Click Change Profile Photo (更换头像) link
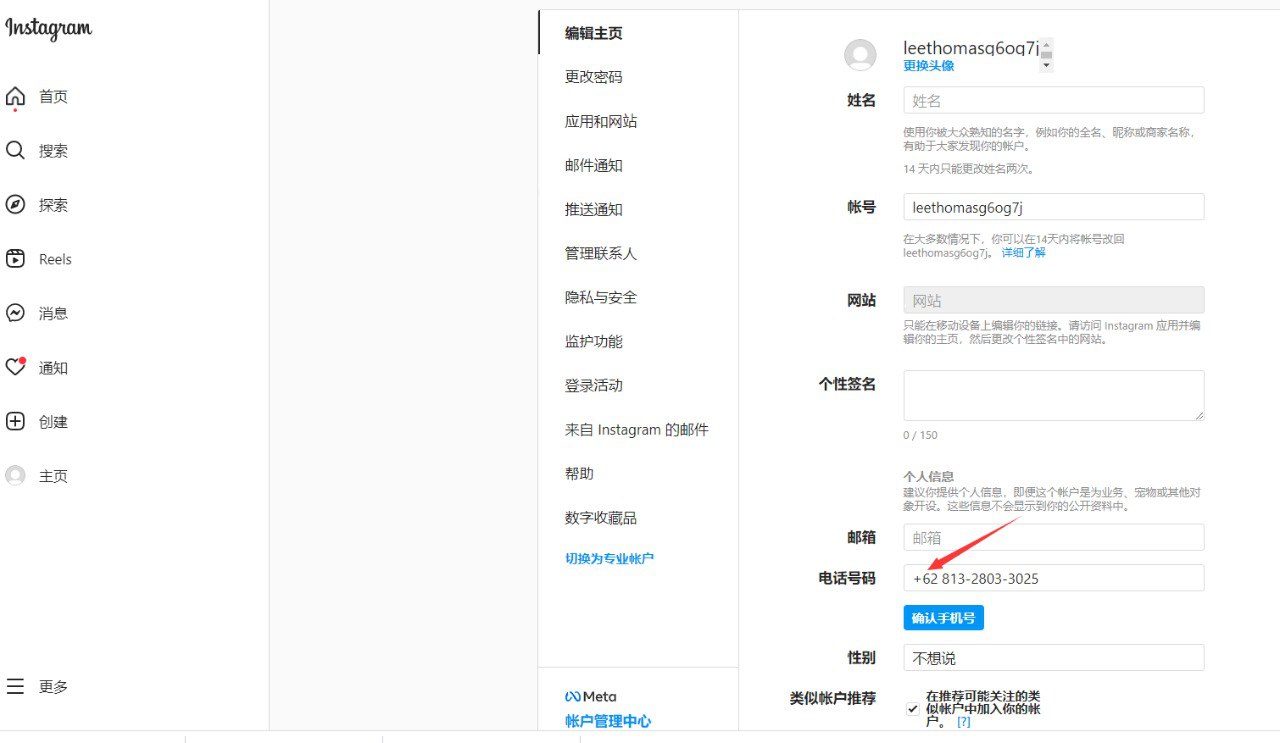 (x=928, y=66)
